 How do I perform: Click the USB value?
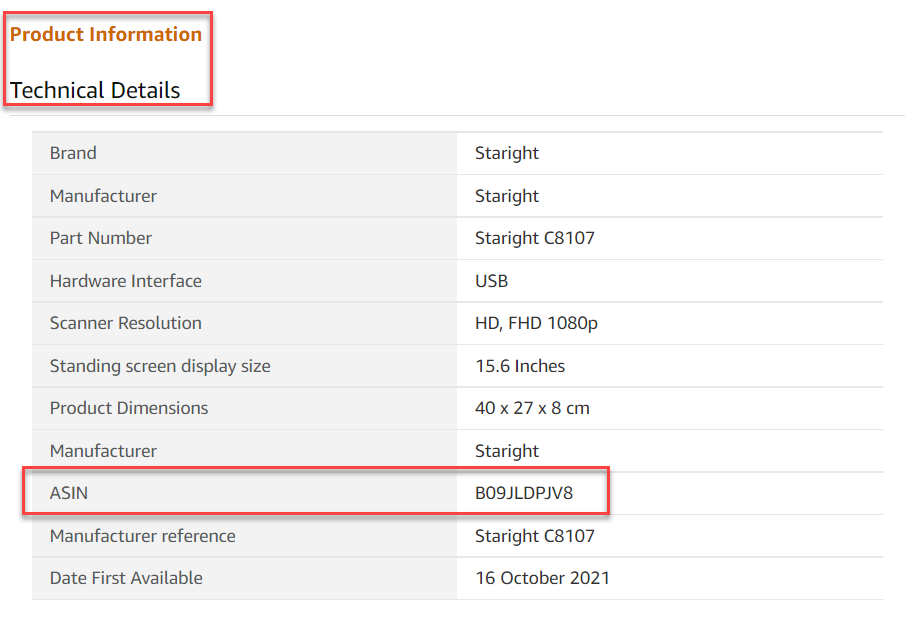tap(491, 281)
